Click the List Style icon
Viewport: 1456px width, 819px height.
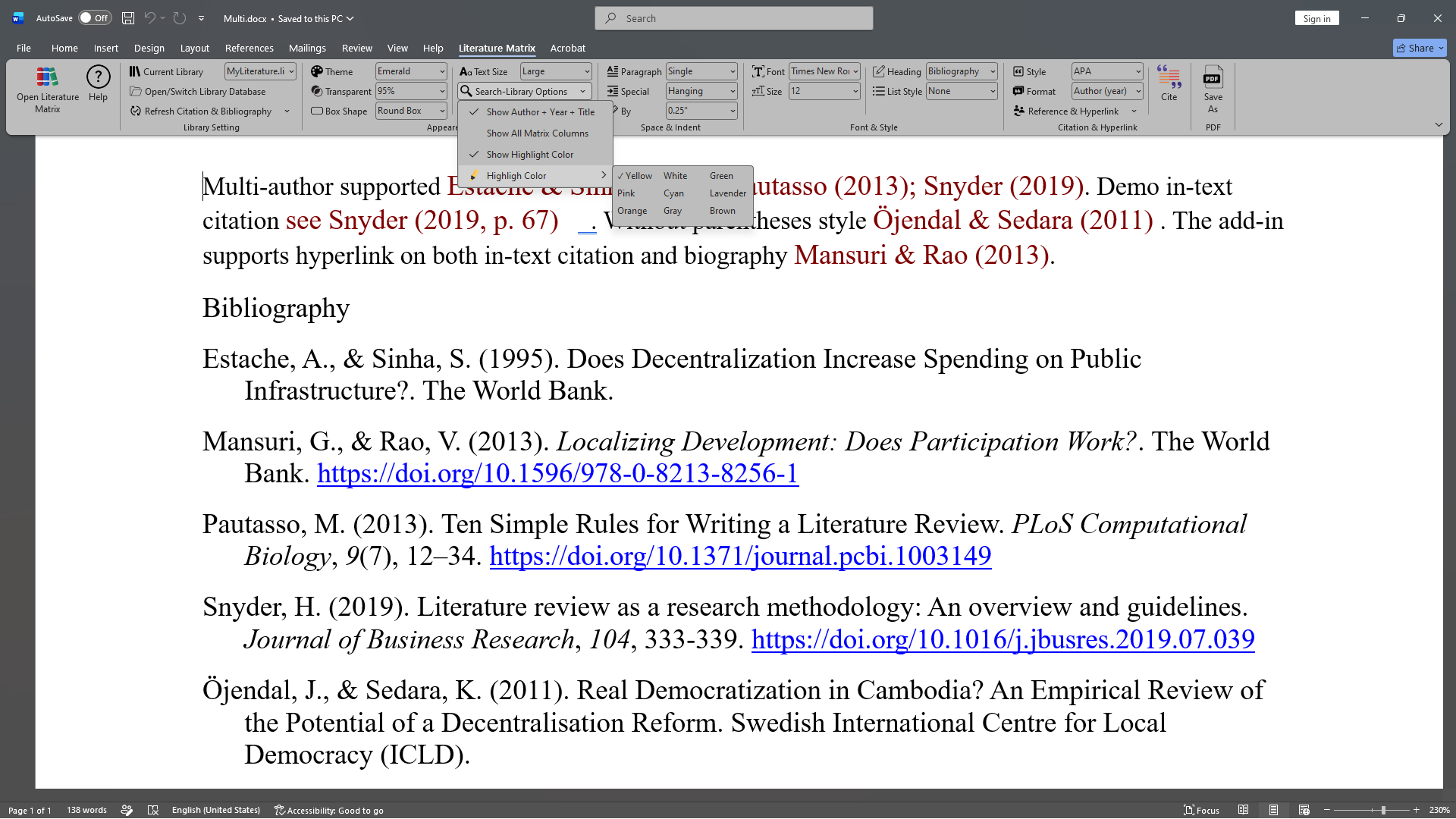[x=879, y=91]
